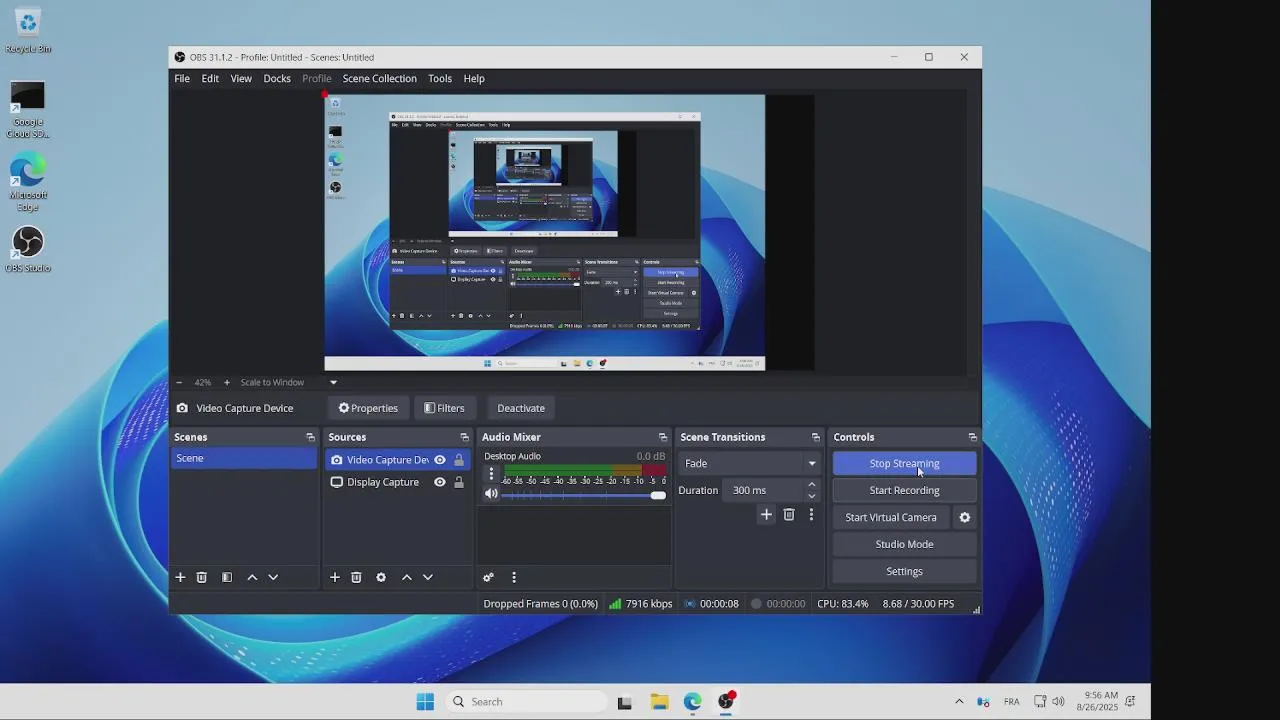Open Settings from Controls panel
1280x720 pixels.
coord(904,571)
